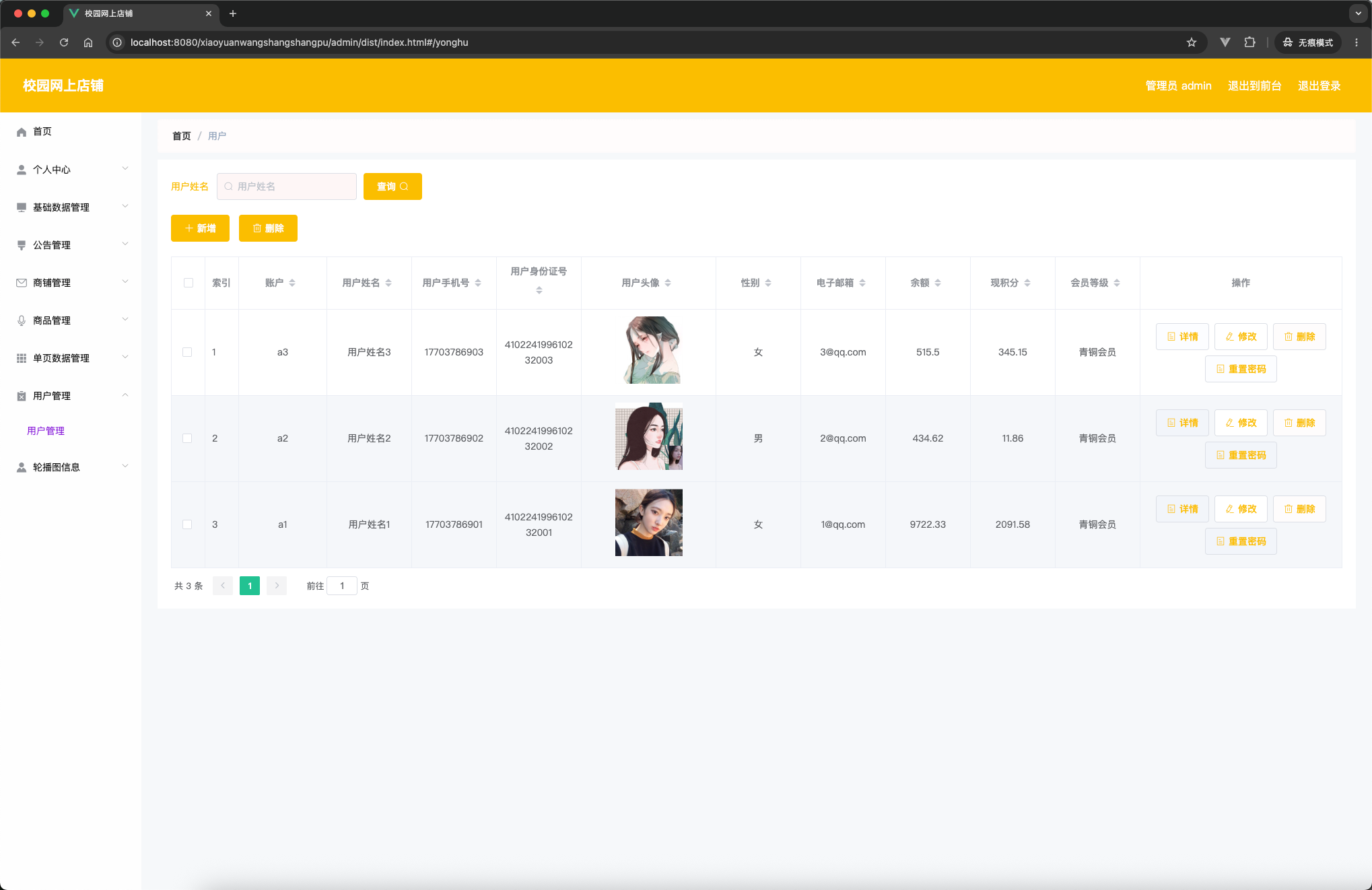Toggle the select-all header checkbox

(x=188, y=283)
